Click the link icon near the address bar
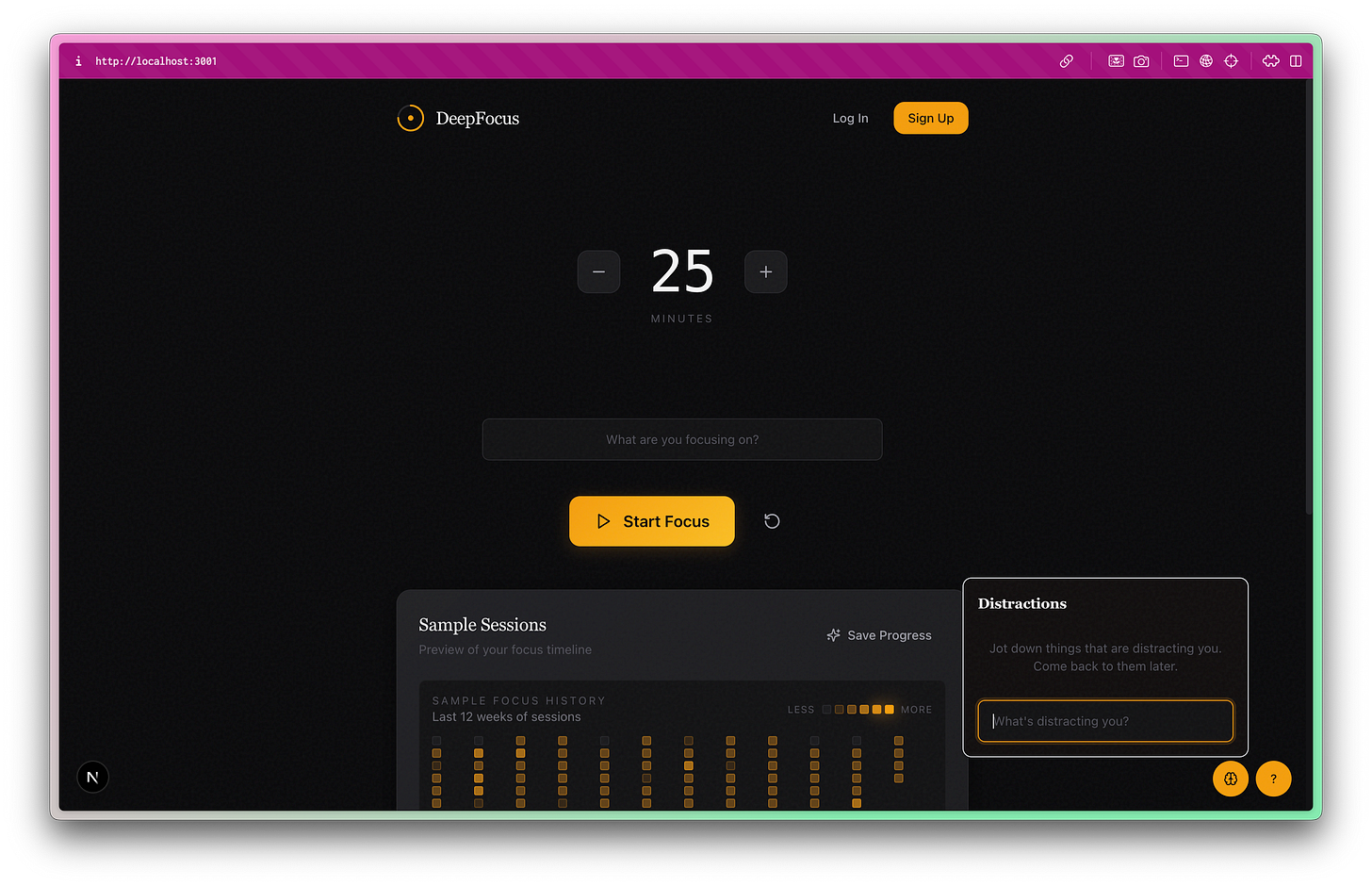Screen dimensions: 1372x886 [1066, 60]
